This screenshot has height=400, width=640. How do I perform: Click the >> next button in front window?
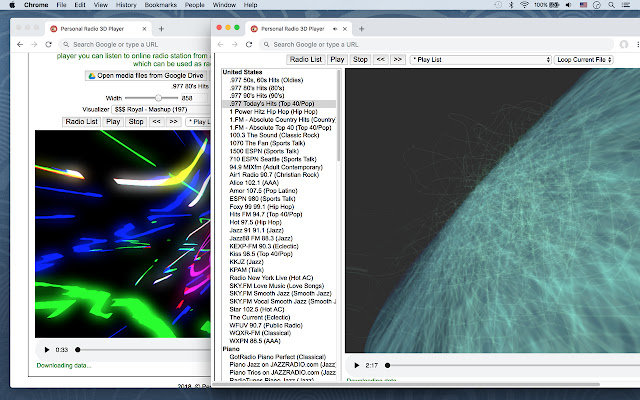398,60
